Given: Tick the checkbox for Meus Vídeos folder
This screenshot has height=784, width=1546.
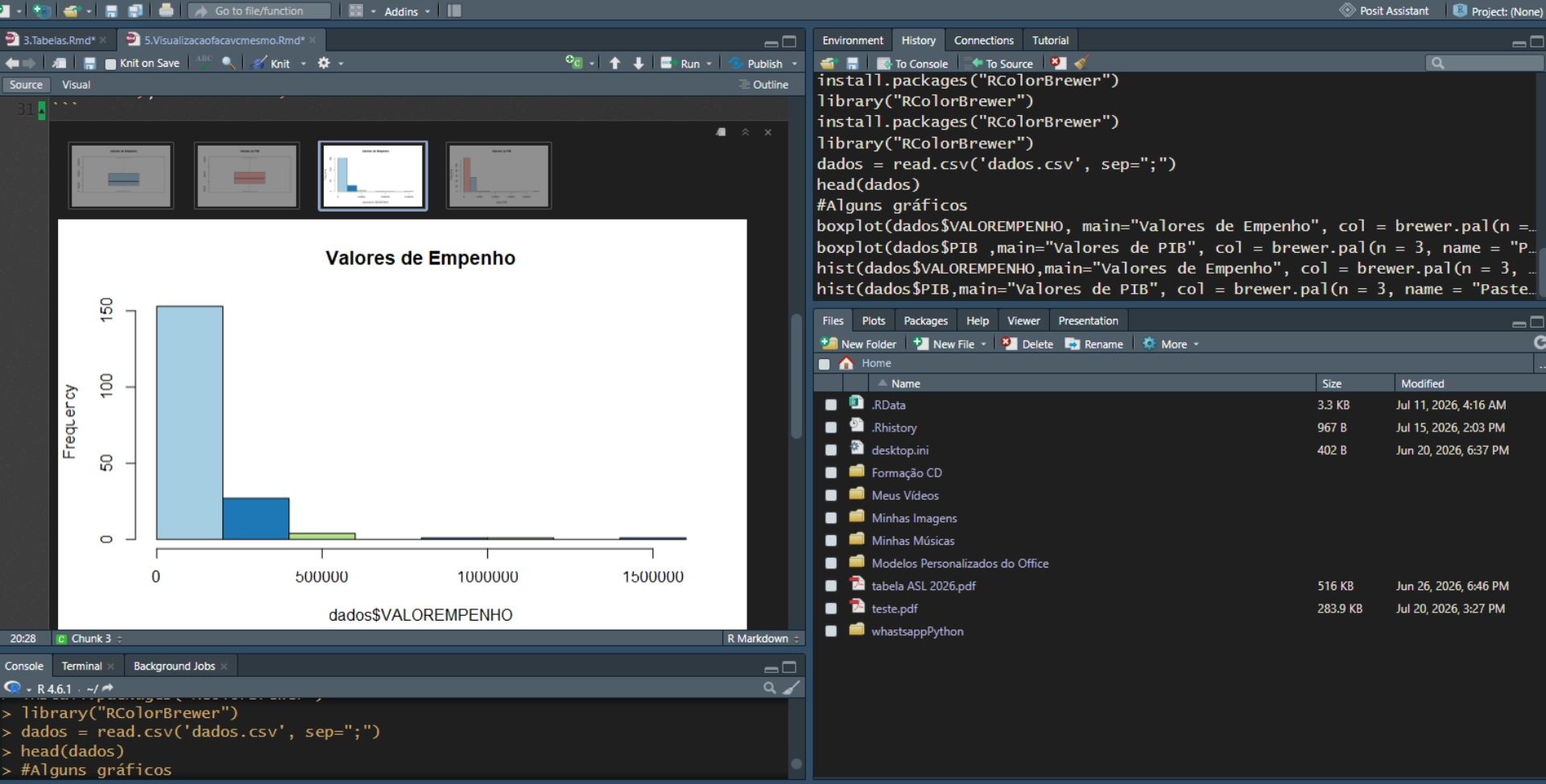Looking at the screenshot, I should [x=831, y=495].
